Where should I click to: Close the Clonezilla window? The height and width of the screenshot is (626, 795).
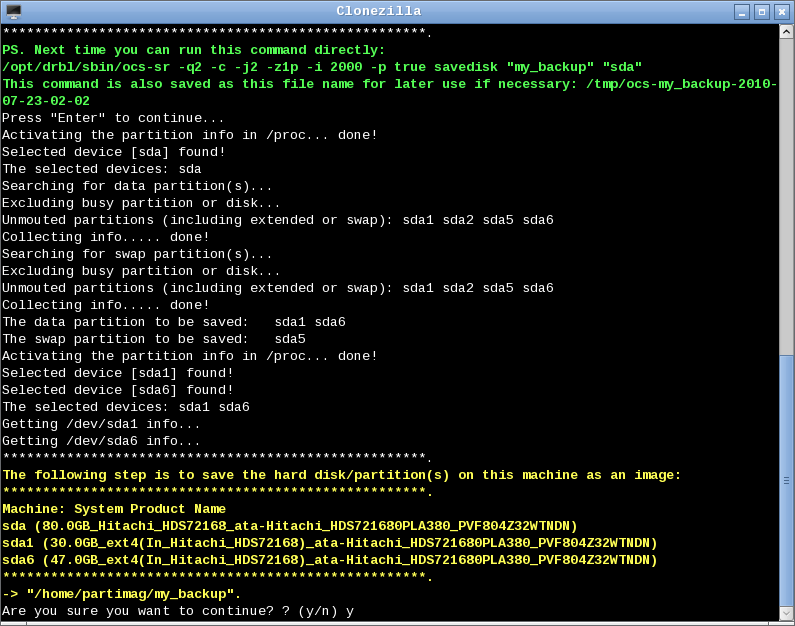782,12
